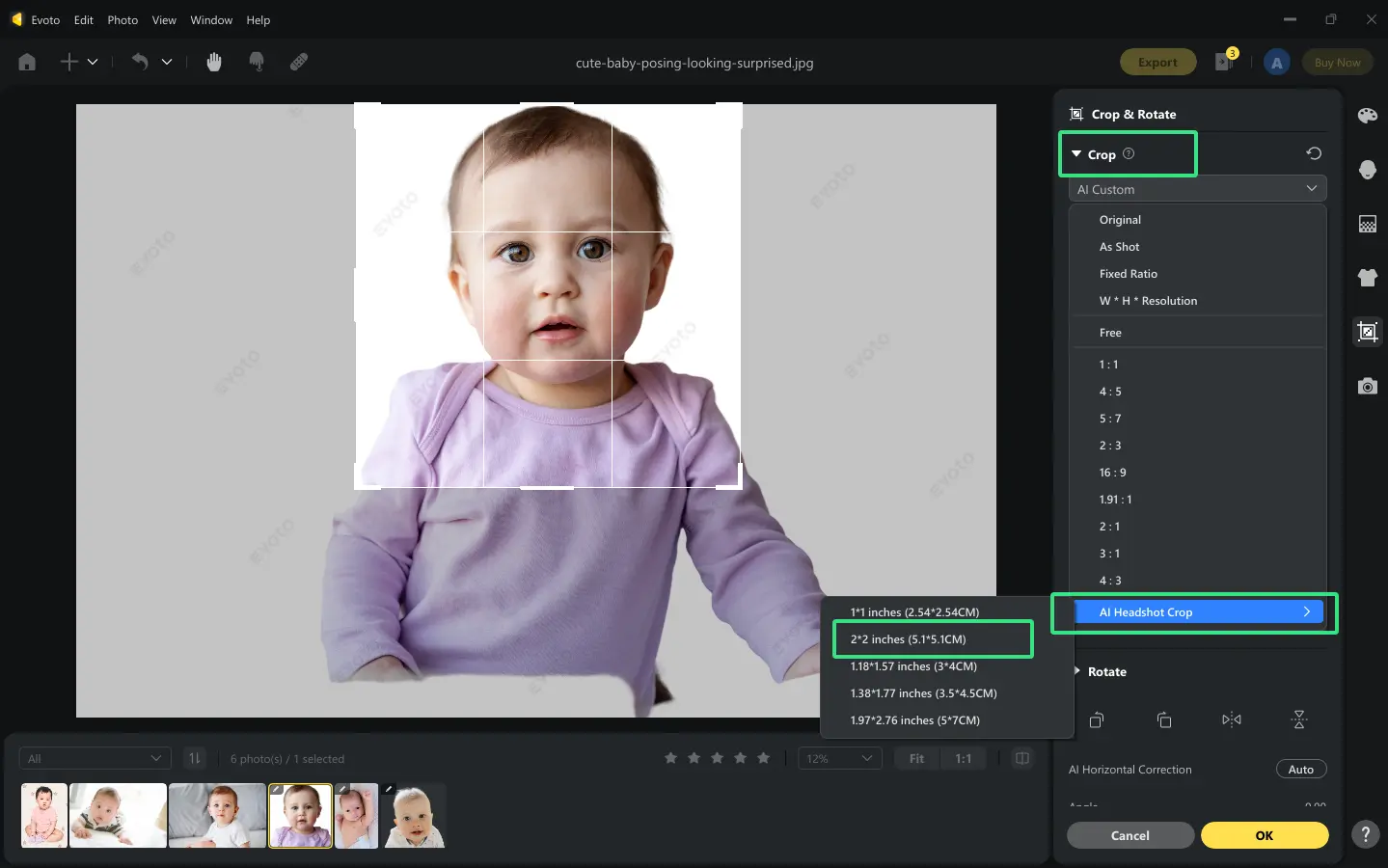Screen dimensions: 1388x868
Task: Open the Color palette adjustments panel
Action: click(1367, 115)
